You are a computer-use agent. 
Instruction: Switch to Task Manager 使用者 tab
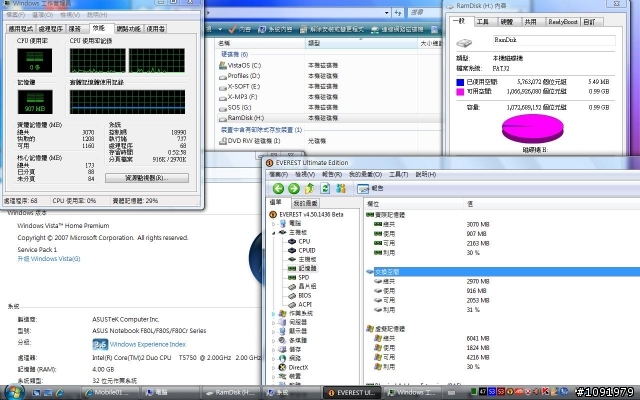pos(156,29)
